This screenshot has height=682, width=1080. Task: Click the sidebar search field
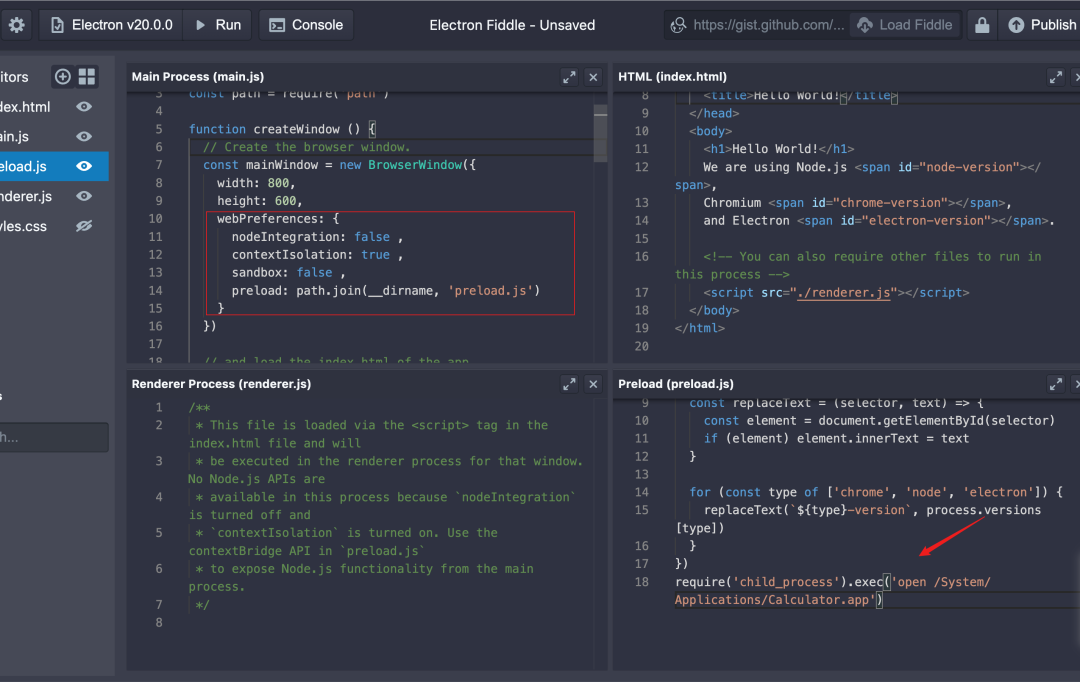coord(54,437)
